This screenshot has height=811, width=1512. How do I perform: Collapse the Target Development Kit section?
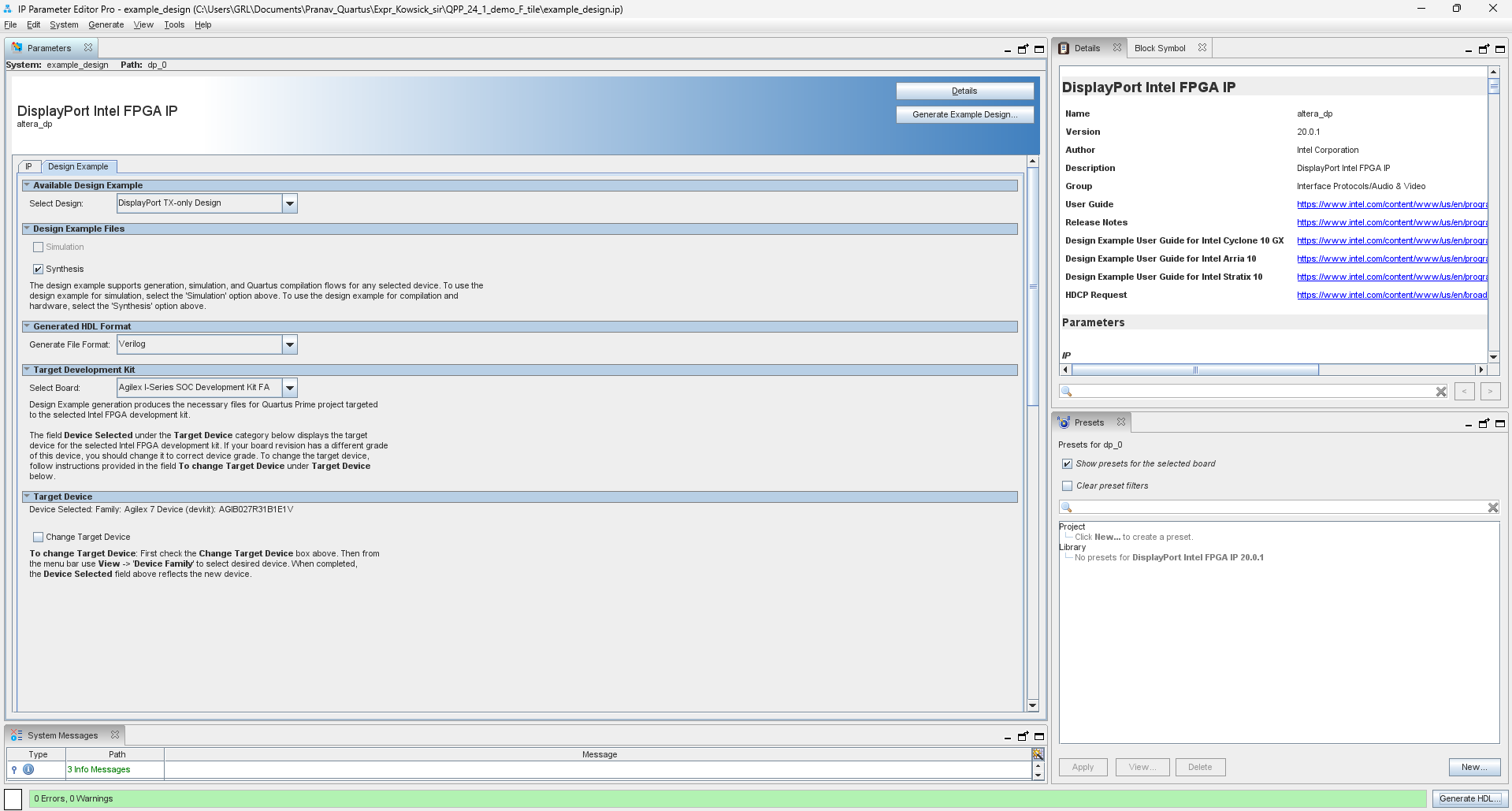(27, 370)
